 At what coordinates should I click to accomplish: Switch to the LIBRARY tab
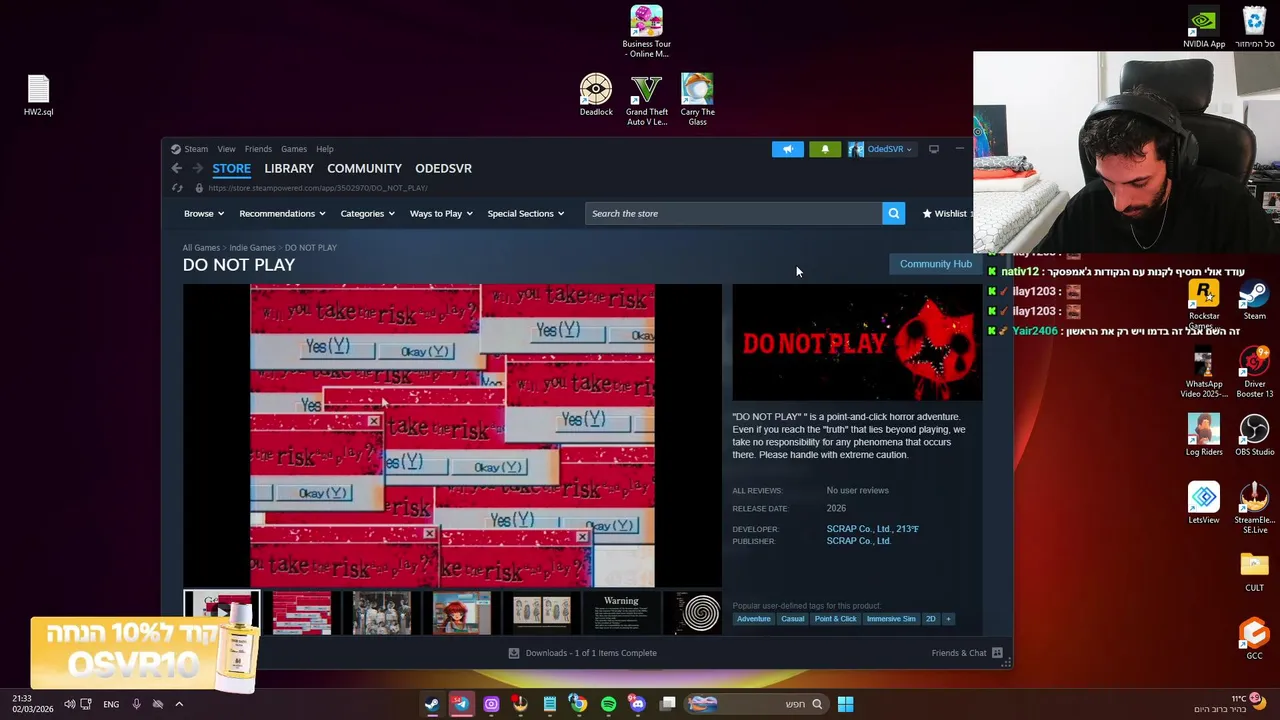coord(289,168)
